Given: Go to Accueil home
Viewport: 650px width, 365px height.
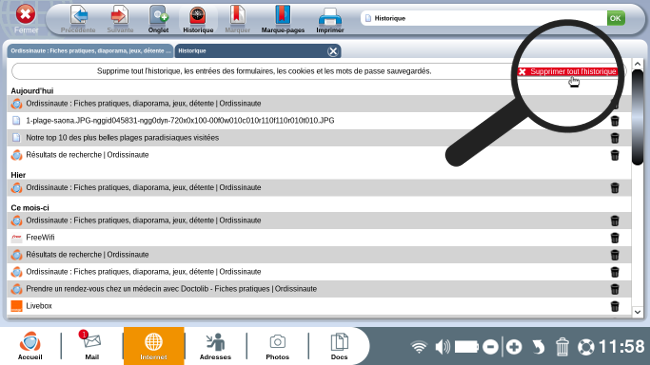Looking at the screenshot, I should [30, 345].
